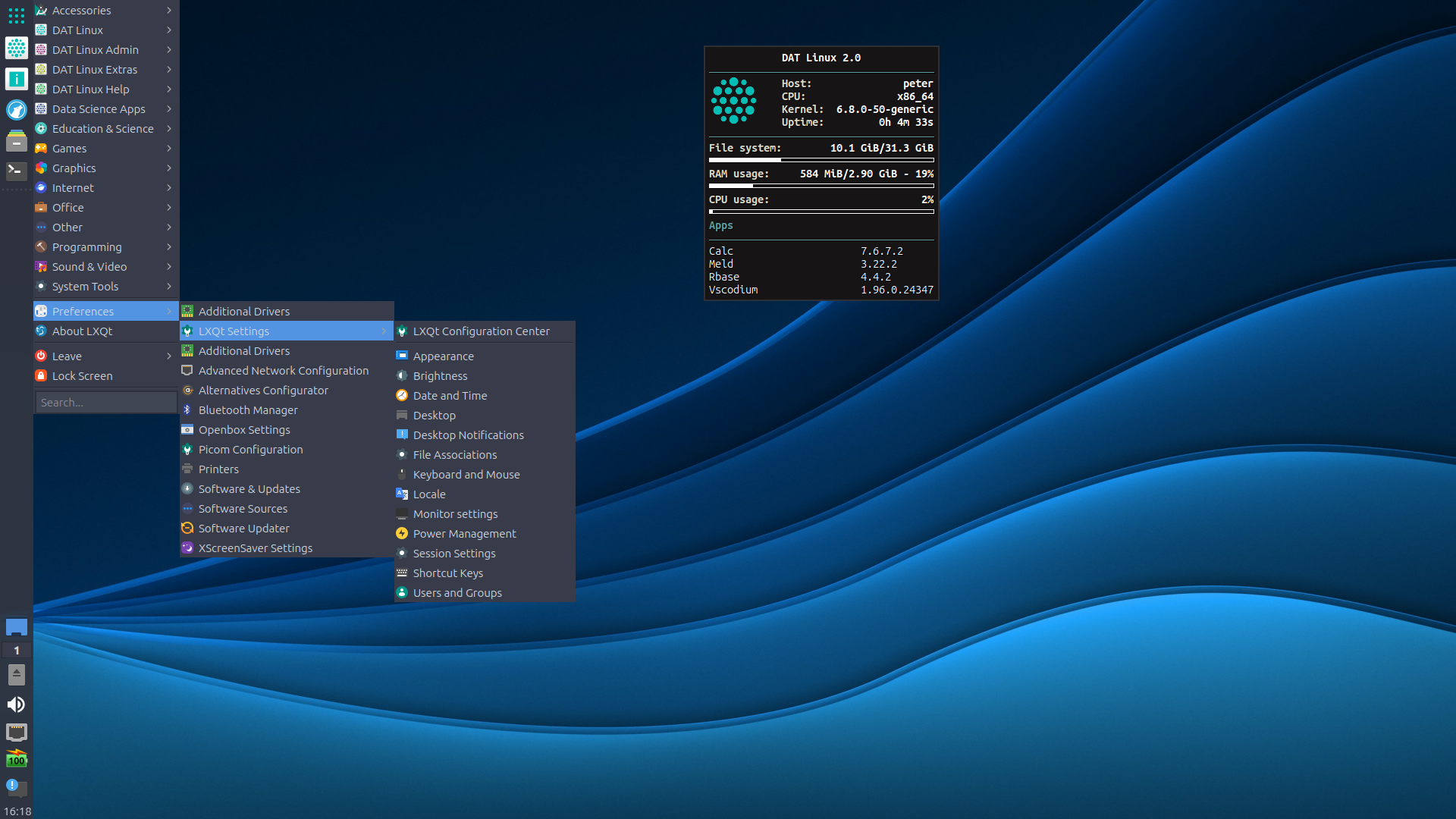
Task: Choose Software Updater entry
Action: coord(287,528)
